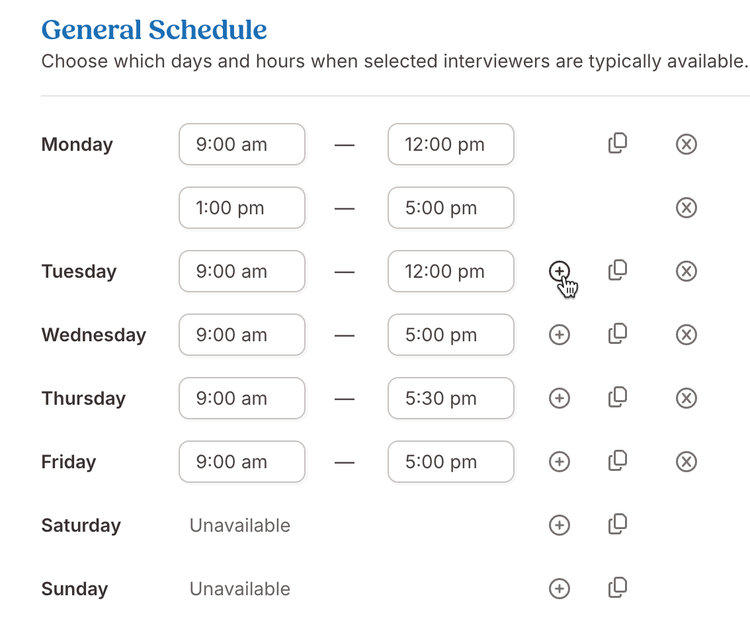Open Monday 1:00 pm start time

[x=242, y=208]
